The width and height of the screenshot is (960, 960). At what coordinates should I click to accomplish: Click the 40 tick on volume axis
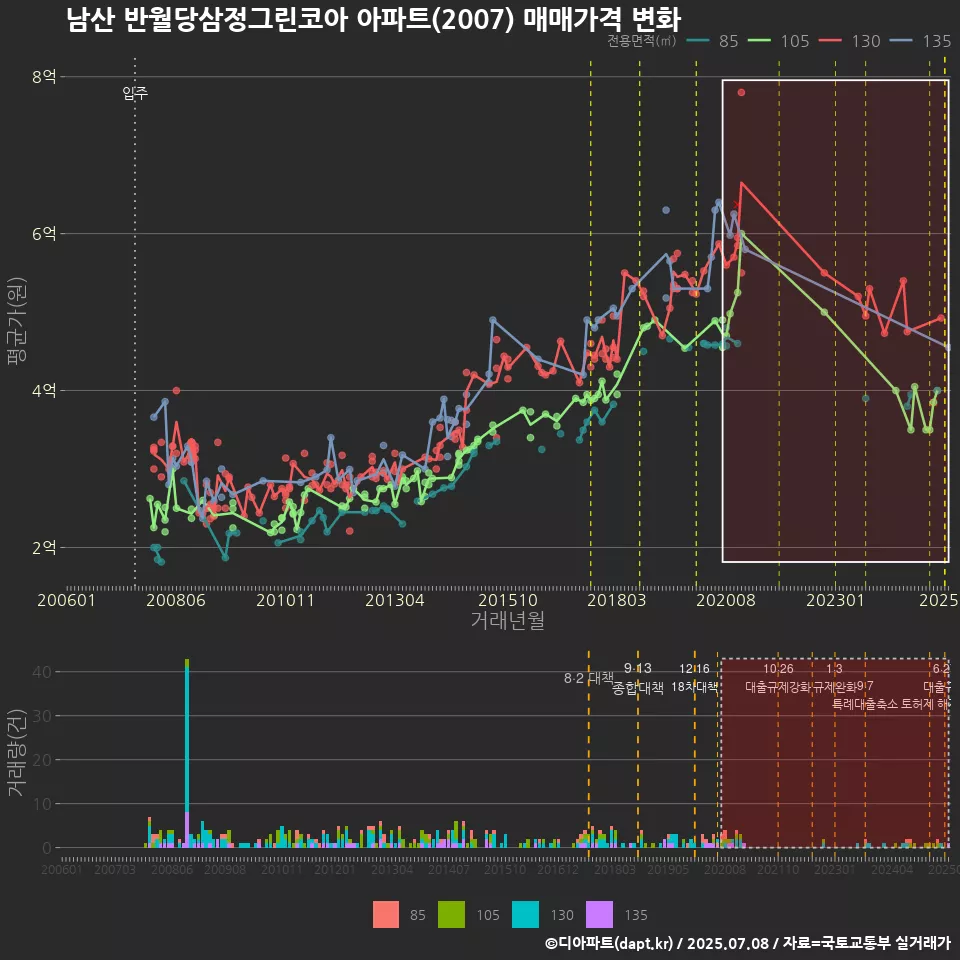[x=42, y=672]
